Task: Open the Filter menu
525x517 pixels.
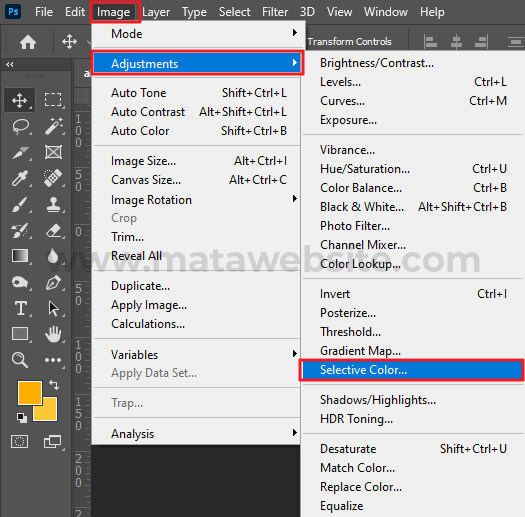Action: [275, 12]
